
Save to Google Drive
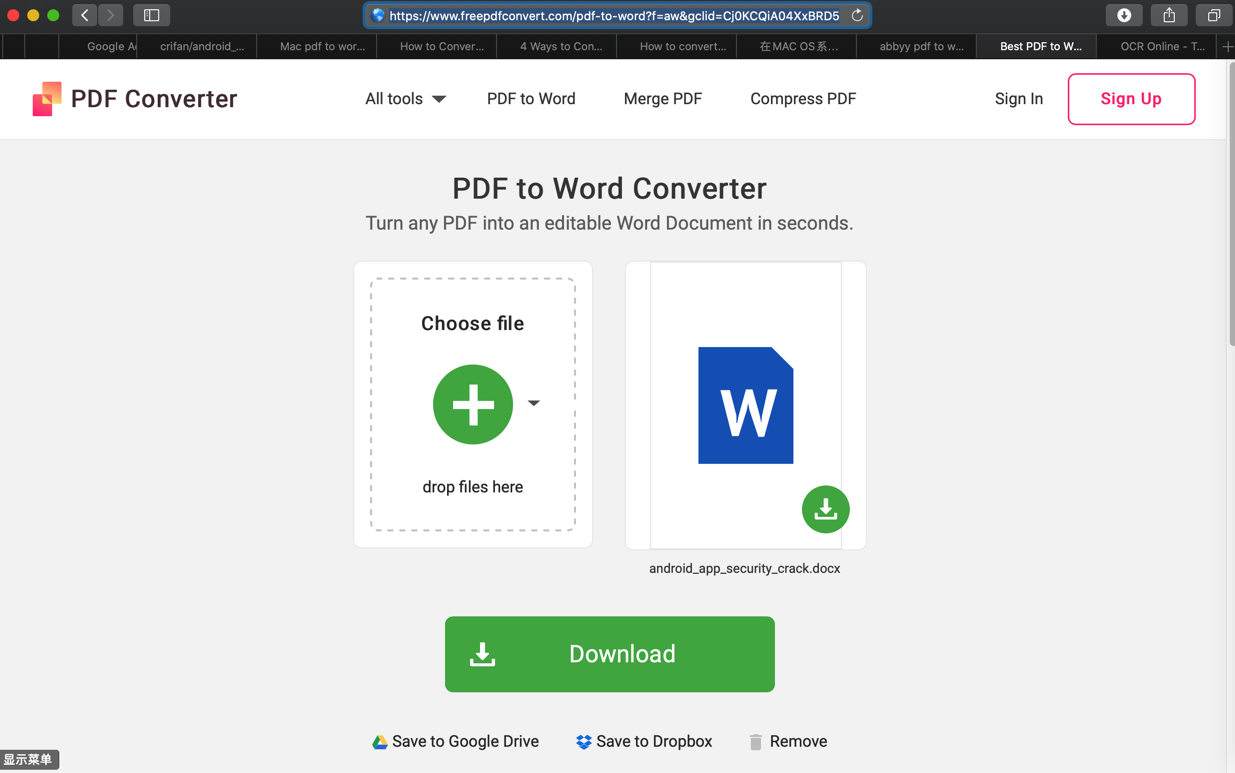pyautogui.click(x=455, y=741)
